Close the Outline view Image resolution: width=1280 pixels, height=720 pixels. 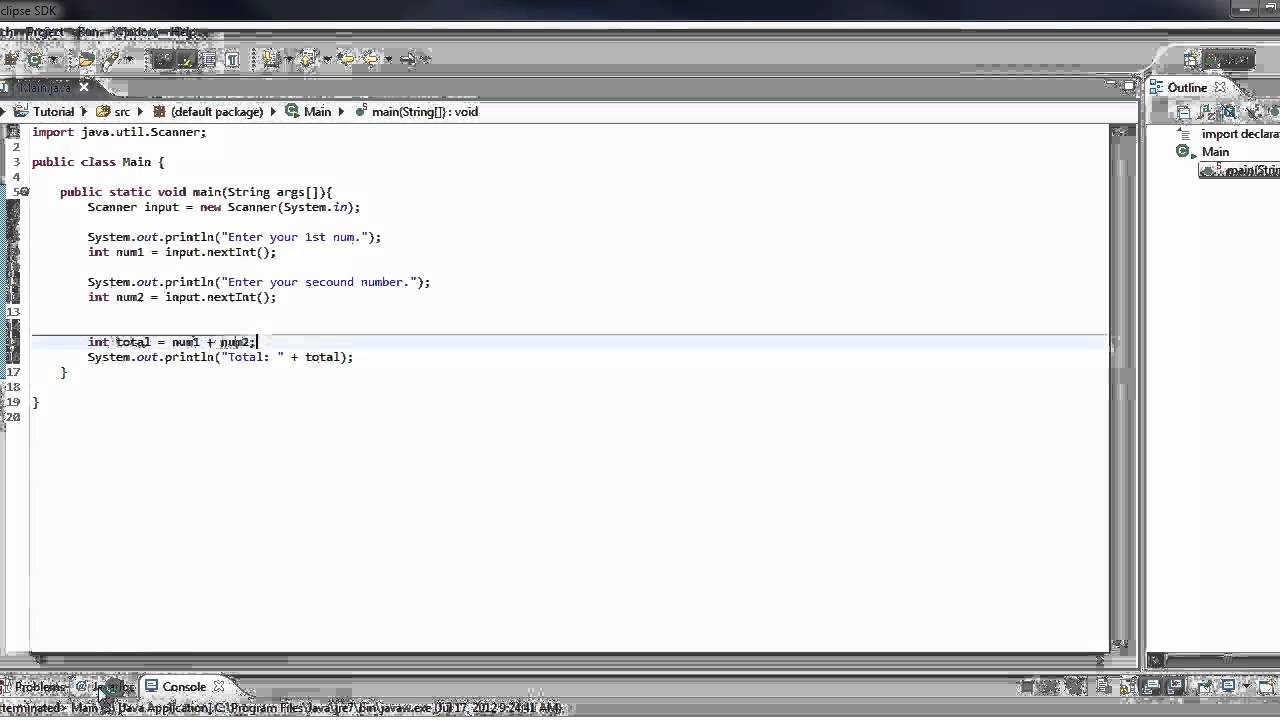coord(1220,87)
